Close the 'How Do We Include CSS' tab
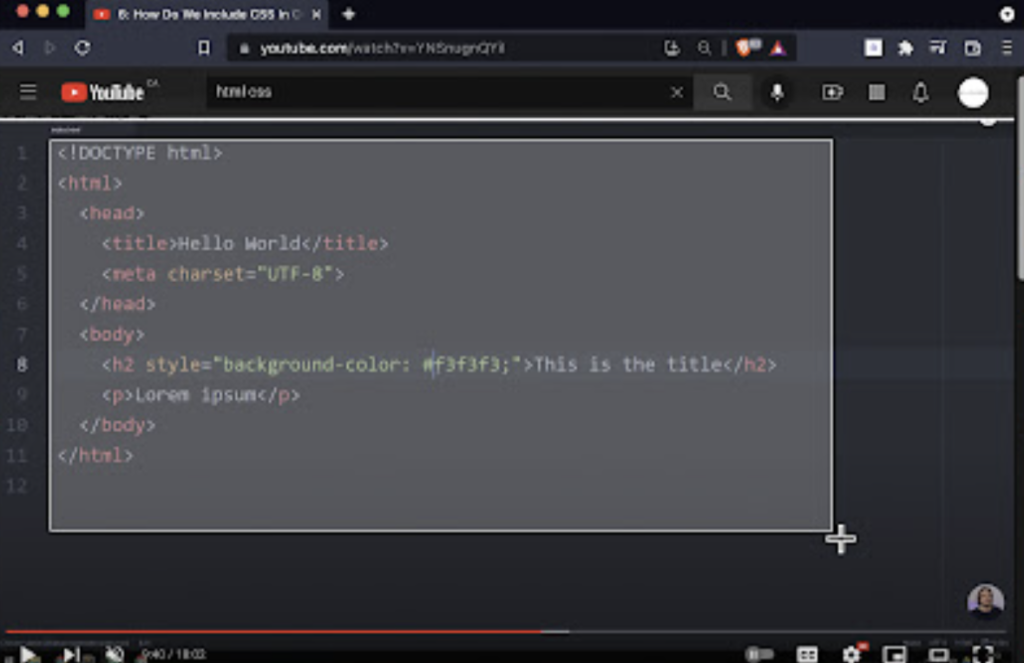 tap(317, 14)
